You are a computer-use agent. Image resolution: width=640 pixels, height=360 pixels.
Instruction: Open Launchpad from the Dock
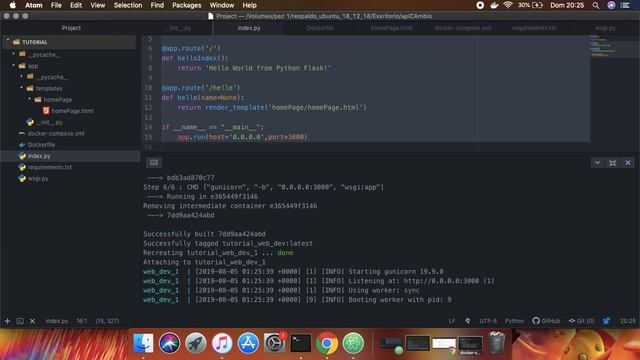[196, 343]
